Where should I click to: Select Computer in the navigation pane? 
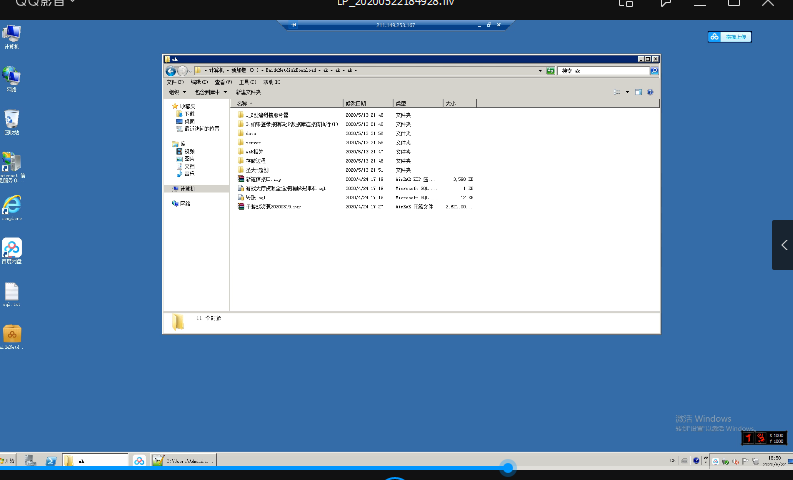[187, 188]
